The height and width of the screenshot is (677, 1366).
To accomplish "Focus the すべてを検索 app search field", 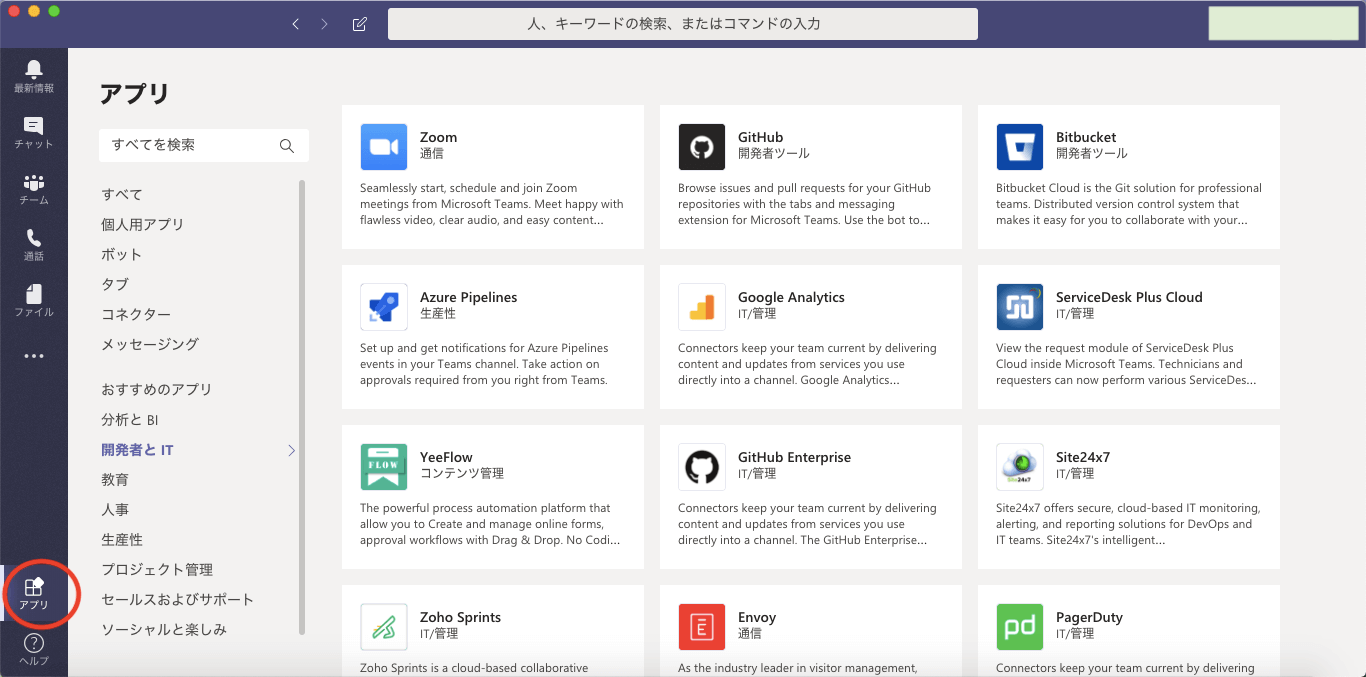I will coord(204,146).
